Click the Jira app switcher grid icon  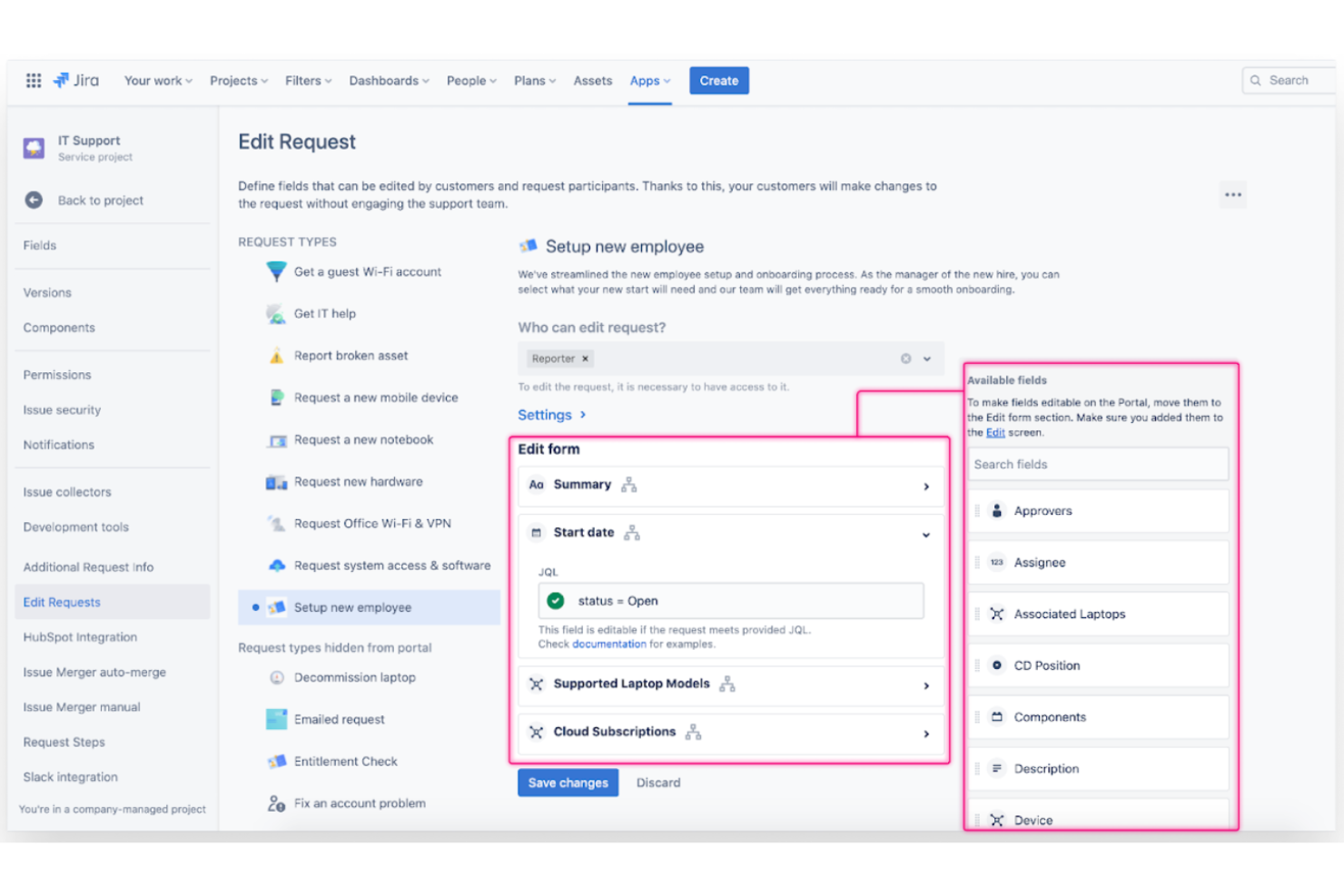point(34,80)
